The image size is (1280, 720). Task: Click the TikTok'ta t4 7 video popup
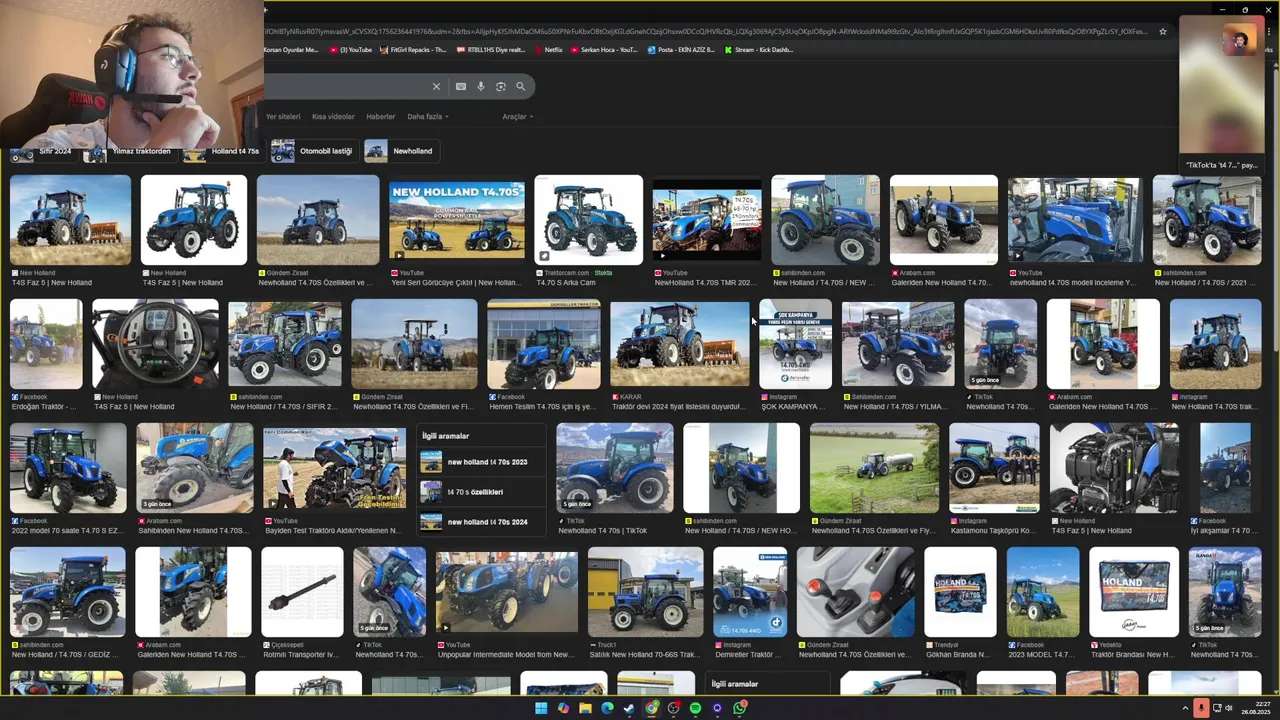1221,95
